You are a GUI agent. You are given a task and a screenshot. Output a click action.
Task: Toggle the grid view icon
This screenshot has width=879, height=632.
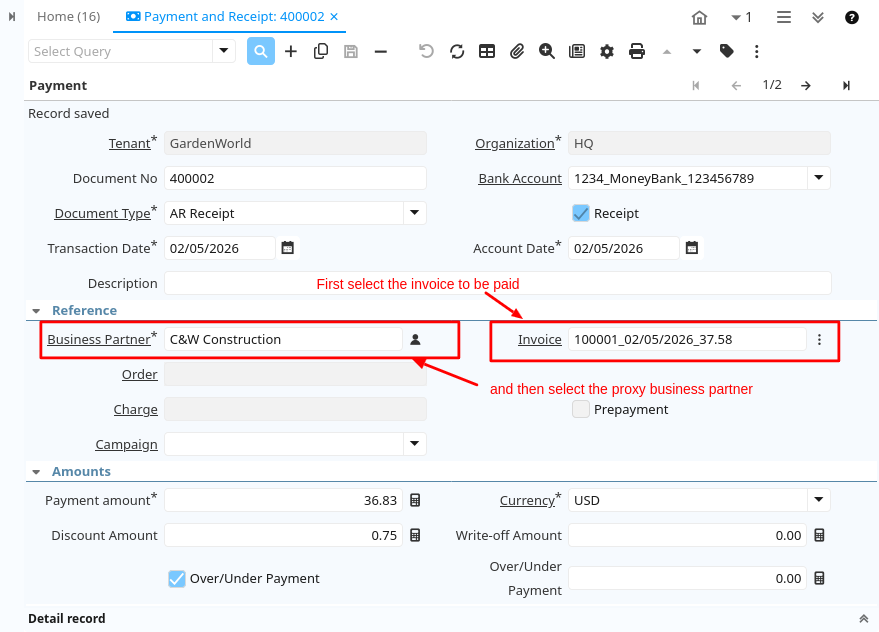487,51
